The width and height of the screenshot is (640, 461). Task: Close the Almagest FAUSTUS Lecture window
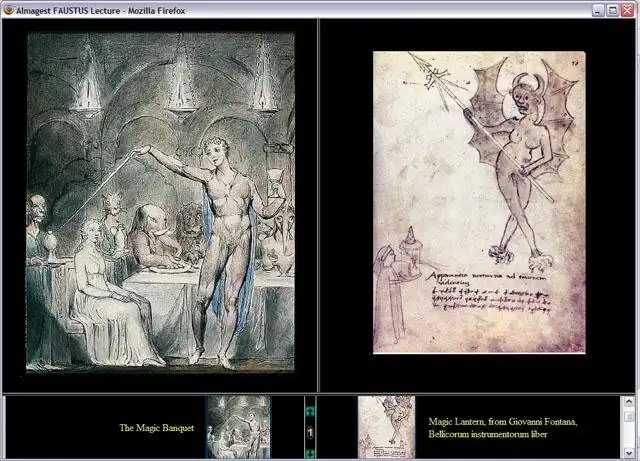tap(627, 10)
